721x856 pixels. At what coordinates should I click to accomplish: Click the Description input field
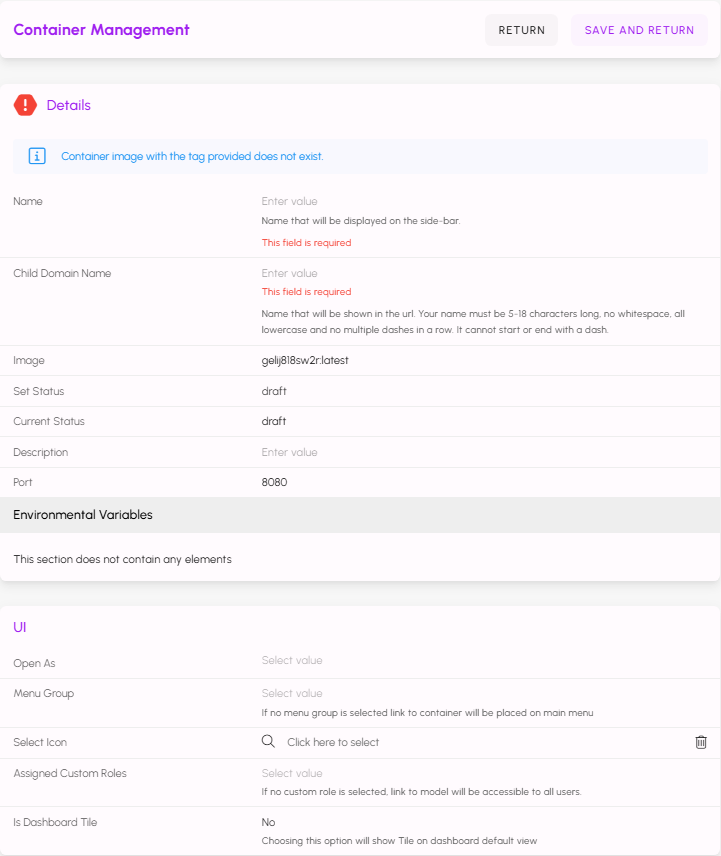[x=480, y=452]
